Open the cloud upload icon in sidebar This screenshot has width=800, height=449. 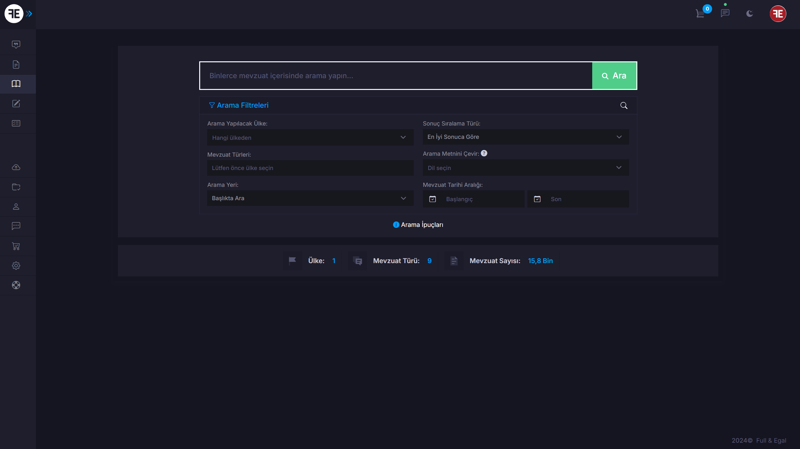pos(16,168)
